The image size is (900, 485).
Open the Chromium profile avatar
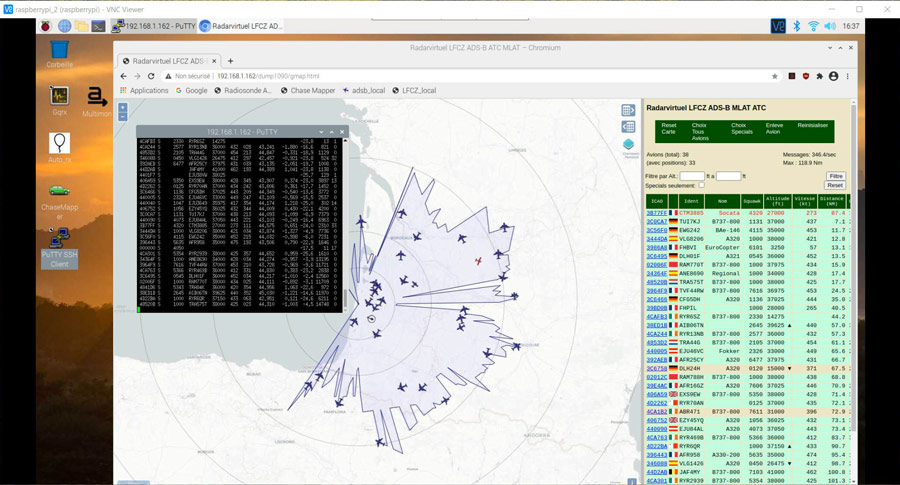click(833, 76)
